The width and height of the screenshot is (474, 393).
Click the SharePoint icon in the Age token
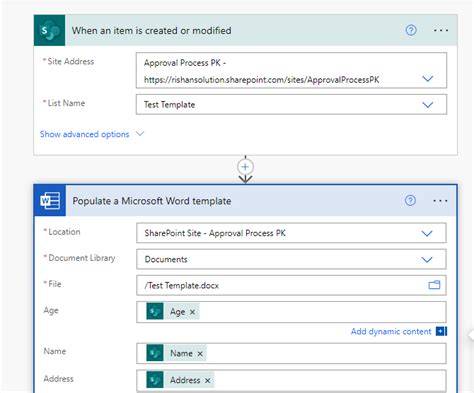pyautogui.click(x=155, y=311)
